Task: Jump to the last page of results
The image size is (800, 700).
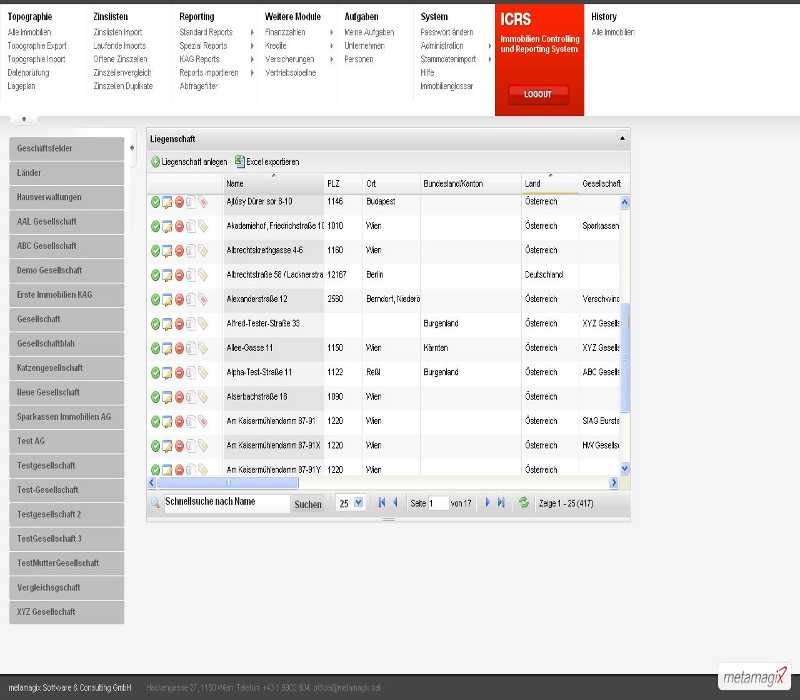Action: [501, 503]
